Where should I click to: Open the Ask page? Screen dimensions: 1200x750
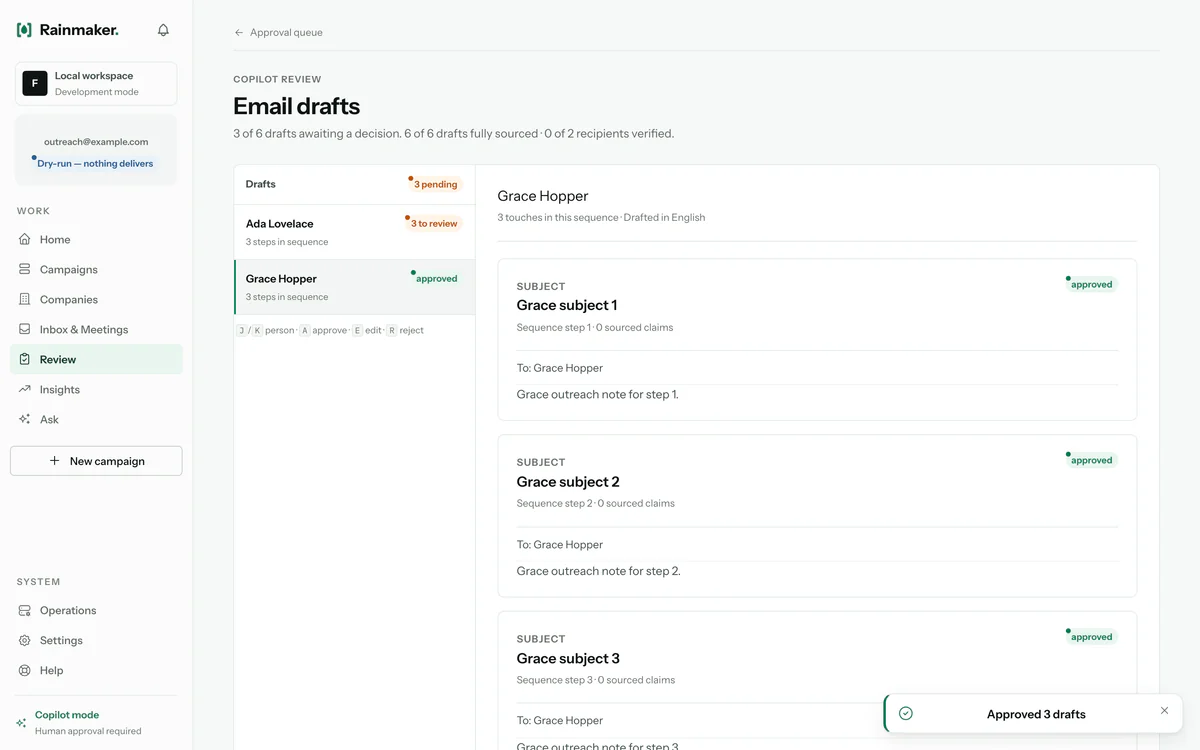[x=96, y=419]
